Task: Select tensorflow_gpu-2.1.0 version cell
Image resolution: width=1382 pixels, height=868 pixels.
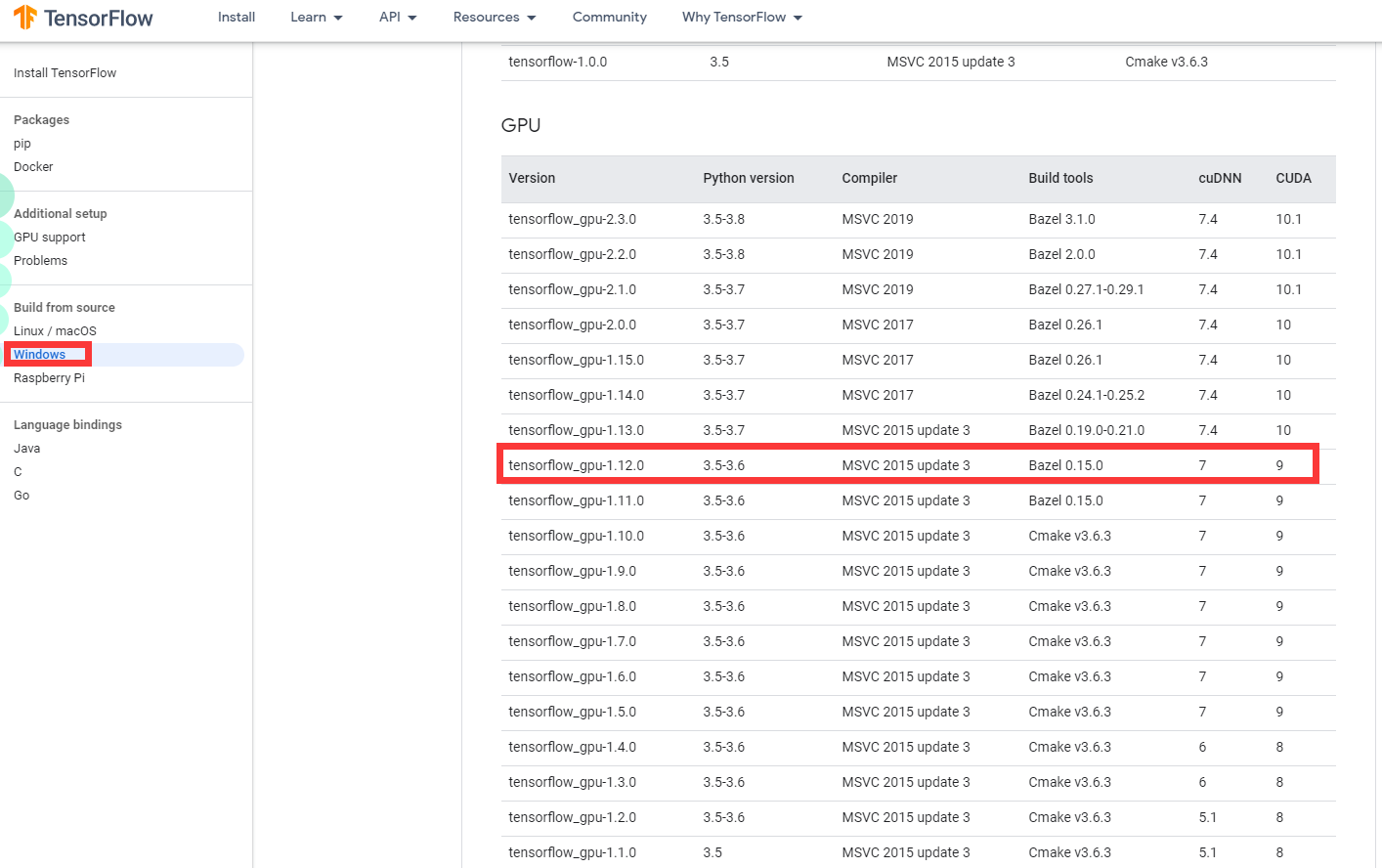Action: pos(573,289)
